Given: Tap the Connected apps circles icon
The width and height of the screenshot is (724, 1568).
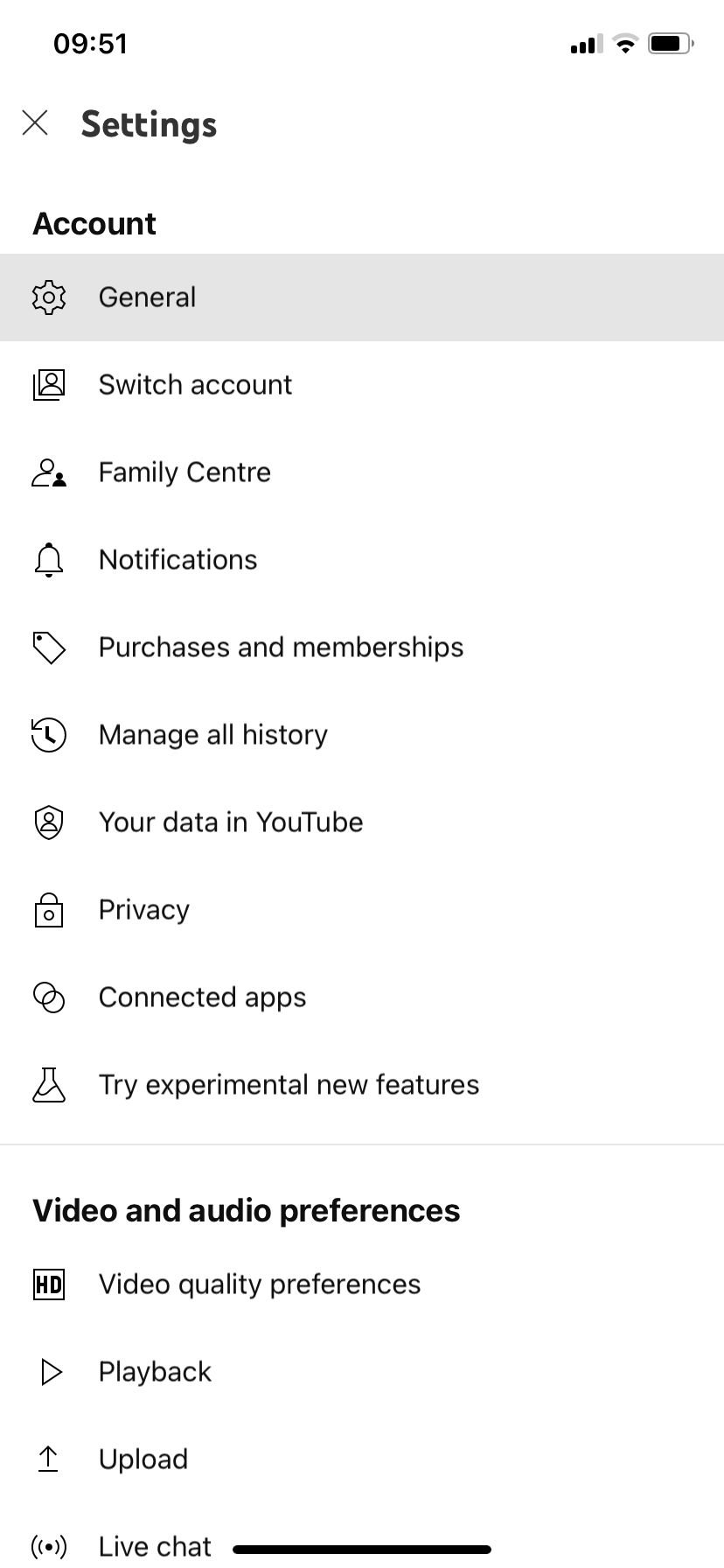Looking at the screenshot, I should [49, 997].
